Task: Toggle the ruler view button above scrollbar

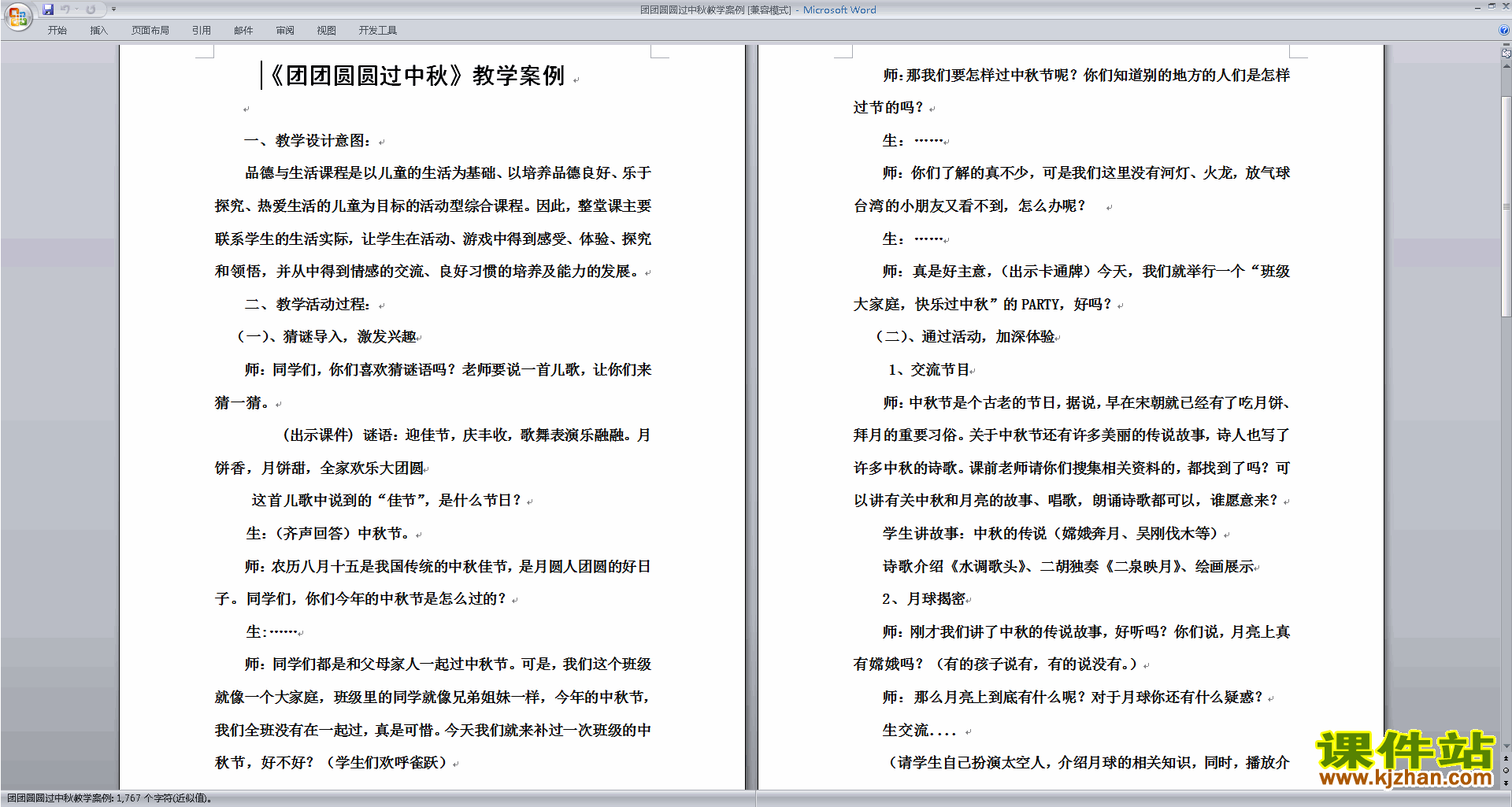Action: tap(1506, 54)
